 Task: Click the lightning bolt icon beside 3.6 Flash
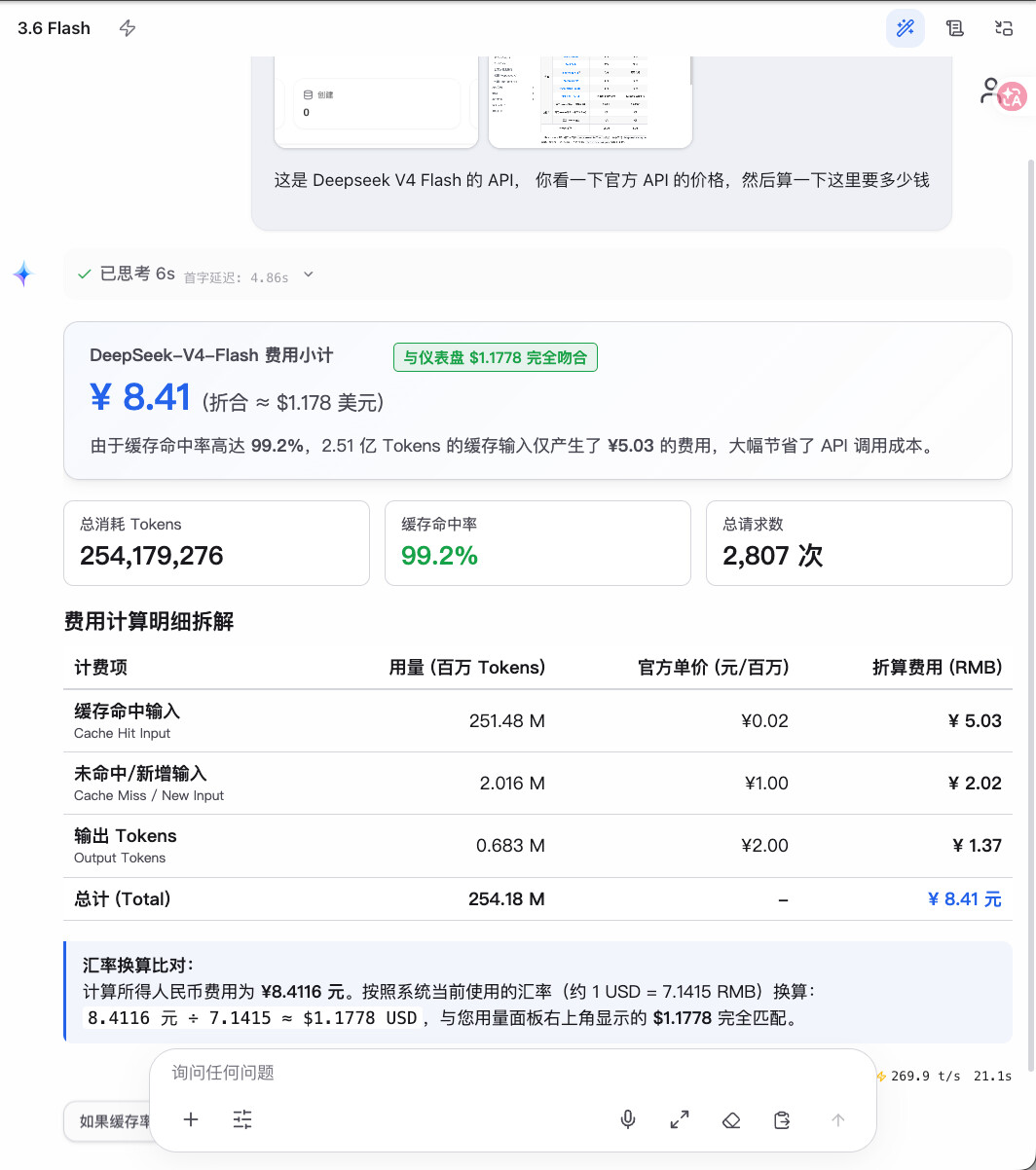(128, 28)
